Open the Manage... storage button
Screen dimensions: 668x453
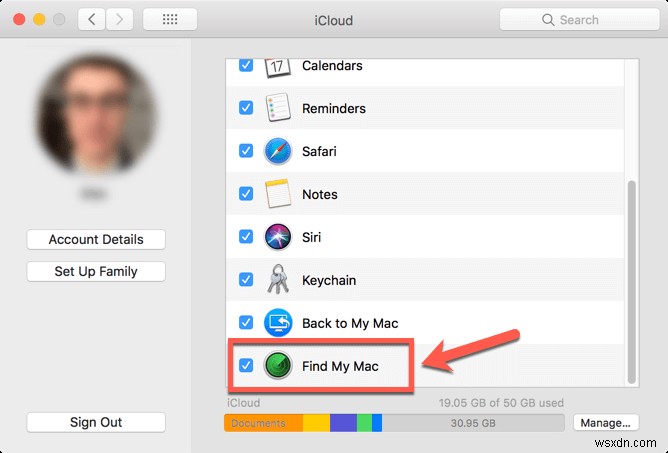click(x=605, y=423)
